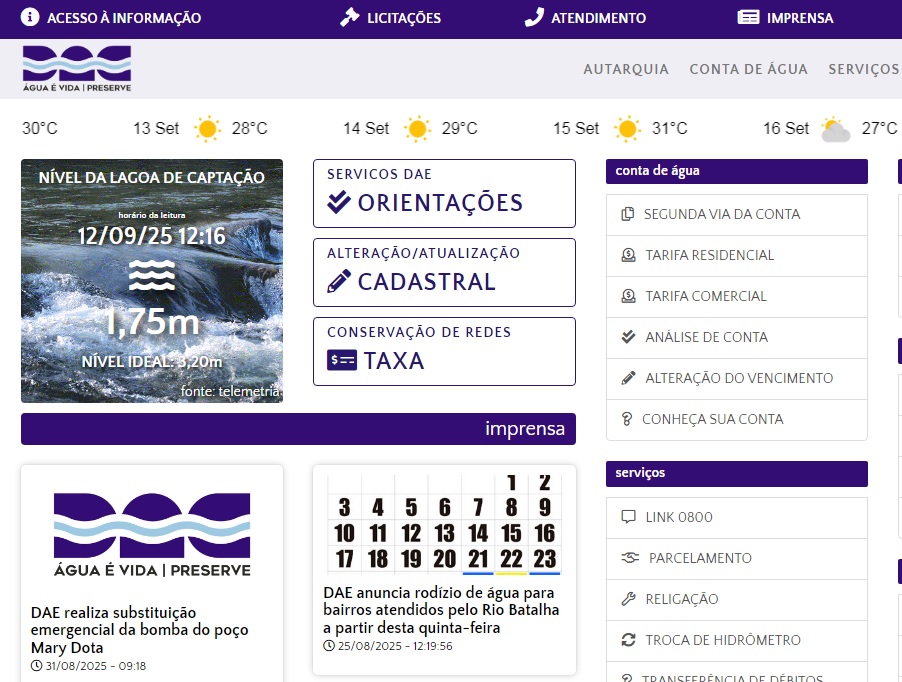
Task: Open the water rotation calendar news thumbnail
Action: coord(444,522)
